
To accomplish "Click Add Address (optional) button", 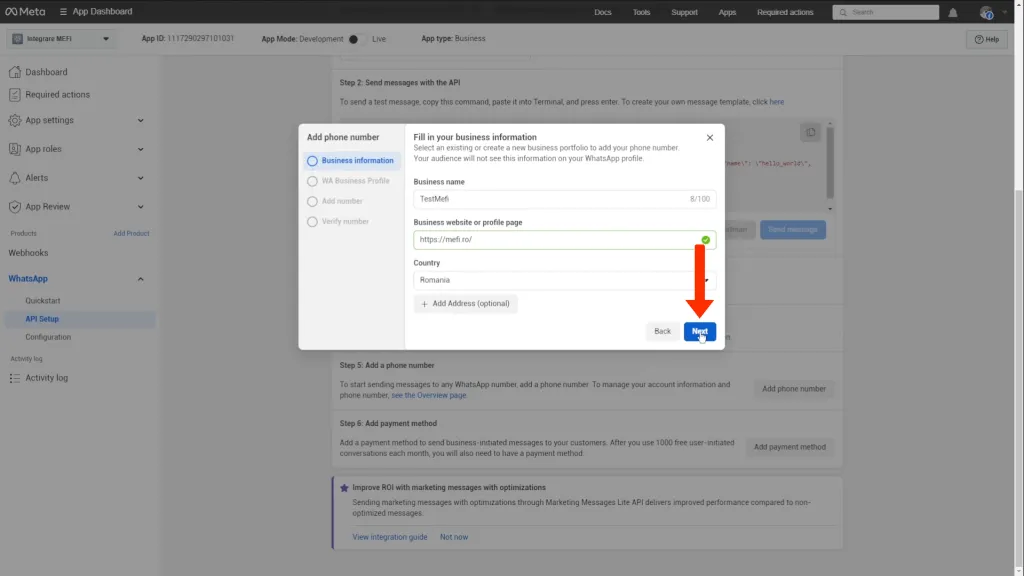I will (465, 304).
